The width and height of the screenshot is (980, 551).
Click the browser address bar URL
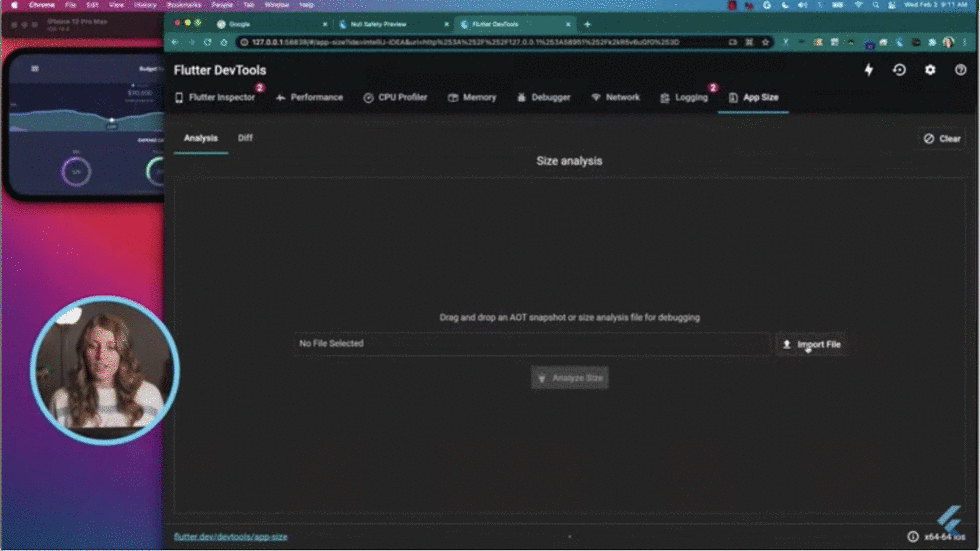(x=466, y=42)
